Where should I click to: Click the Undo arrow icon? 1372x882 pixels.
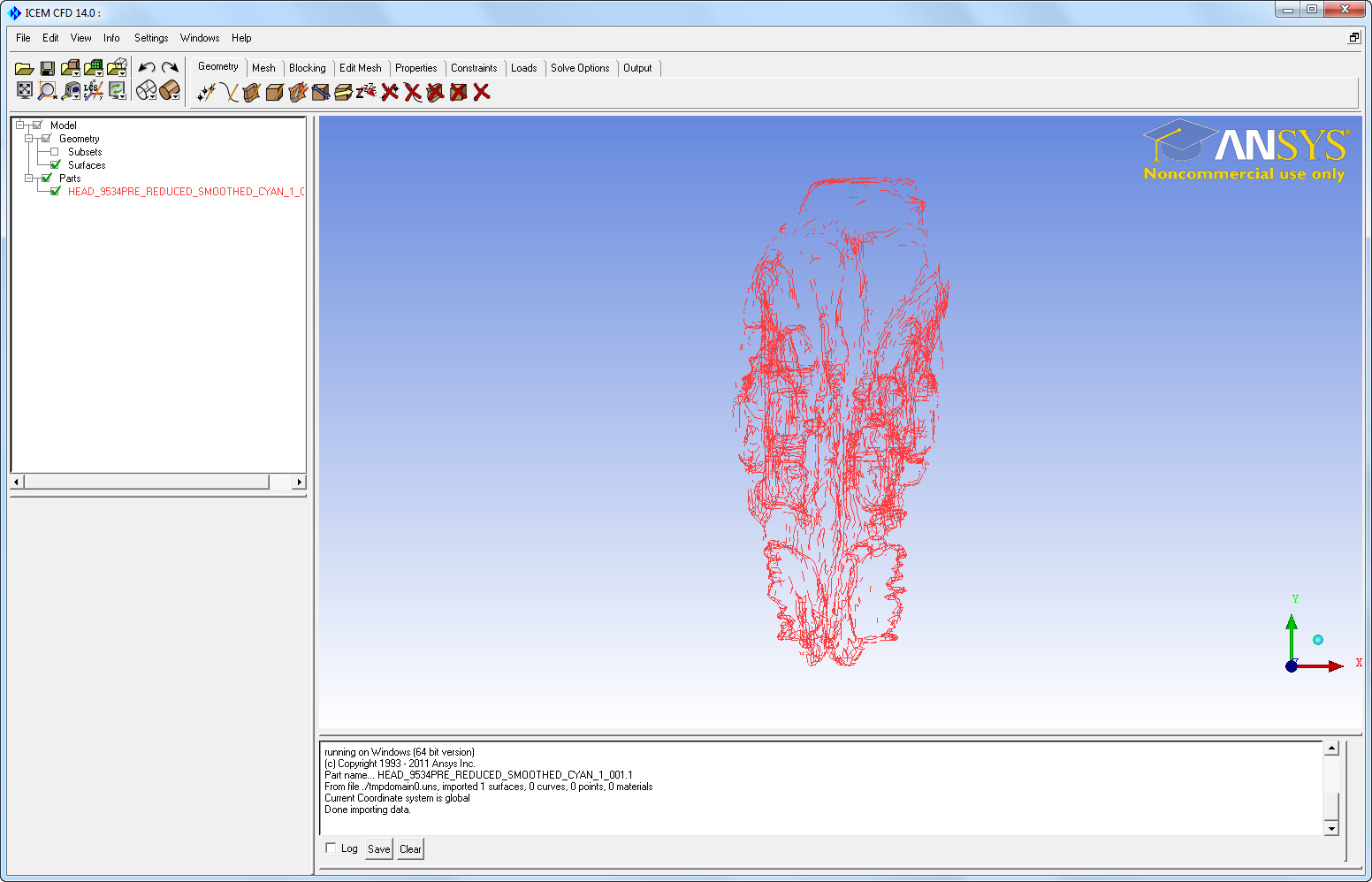click(147, 68)
